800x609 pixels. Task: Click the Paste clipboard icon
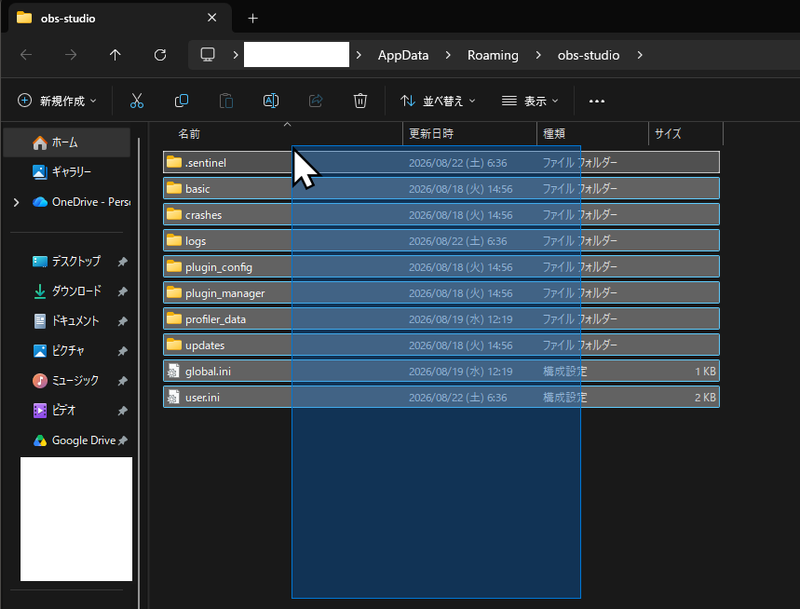[226, 101]
